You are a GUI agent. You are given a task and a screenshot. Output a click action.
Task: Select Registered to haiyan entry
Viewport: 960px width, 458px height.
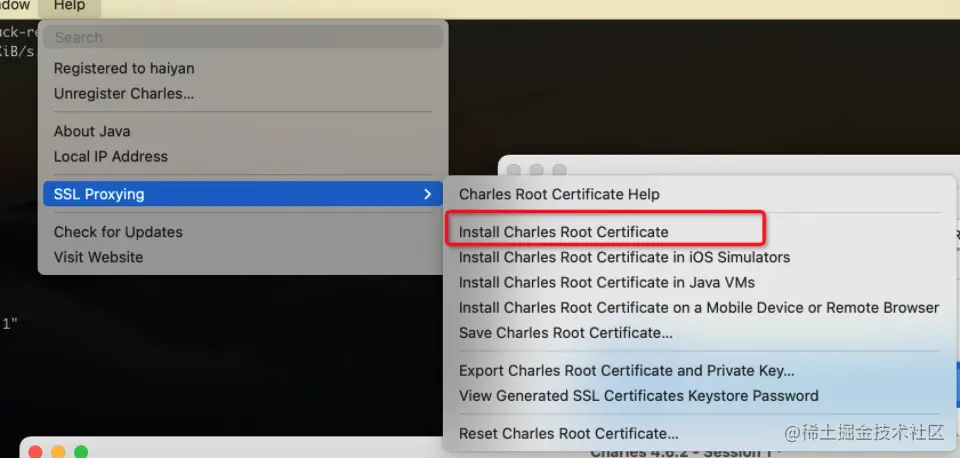coord(243,69)
